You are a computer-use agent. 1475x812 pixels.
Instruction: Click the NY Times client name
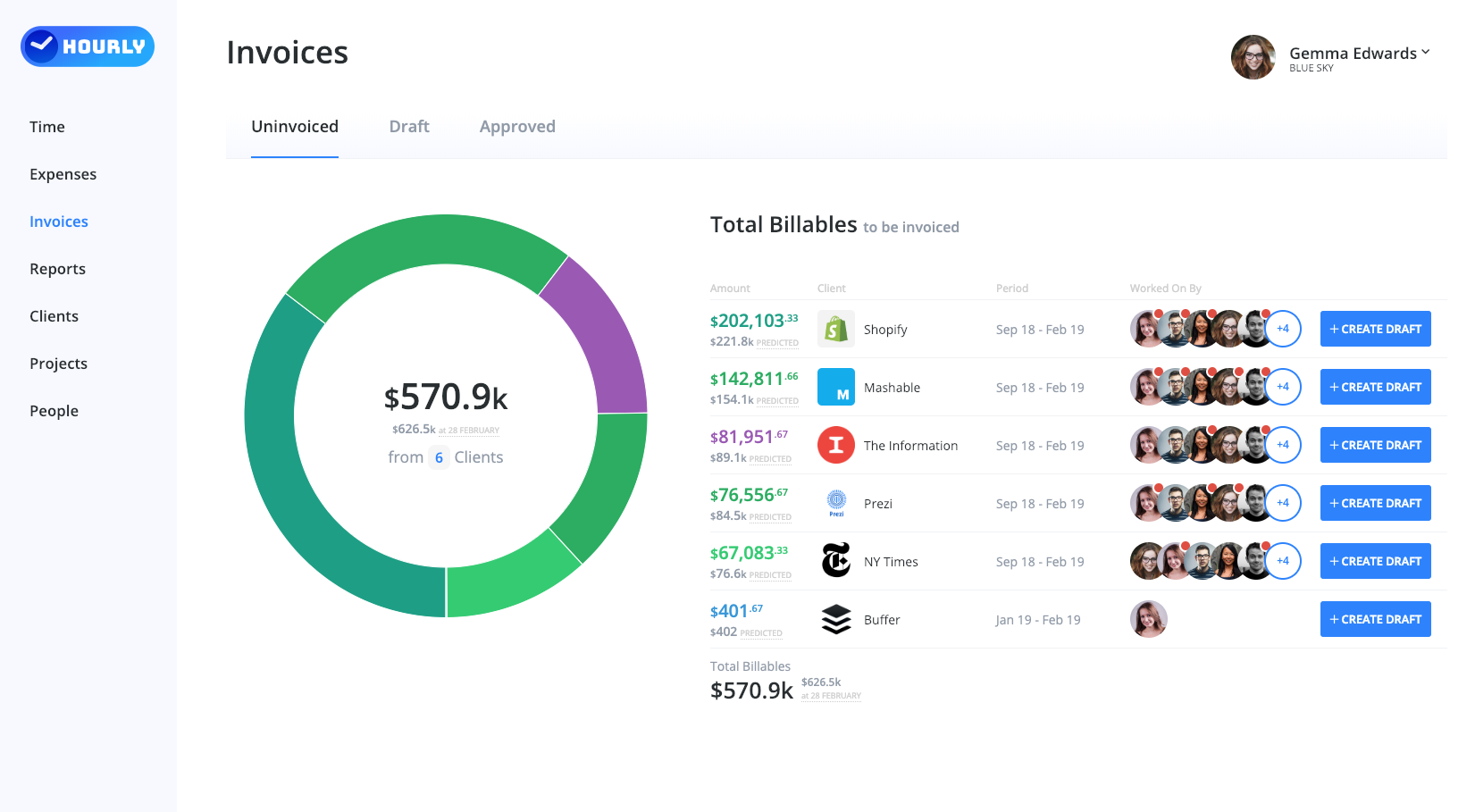(x=891, y=562)
